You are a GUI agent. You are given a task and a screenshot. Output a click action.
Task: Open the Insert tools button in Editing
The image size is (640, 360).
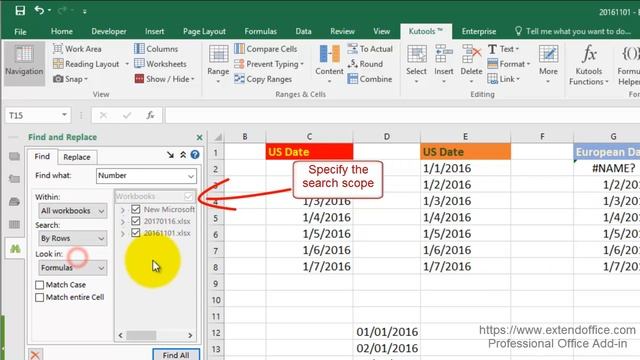(x=444, y=64)
